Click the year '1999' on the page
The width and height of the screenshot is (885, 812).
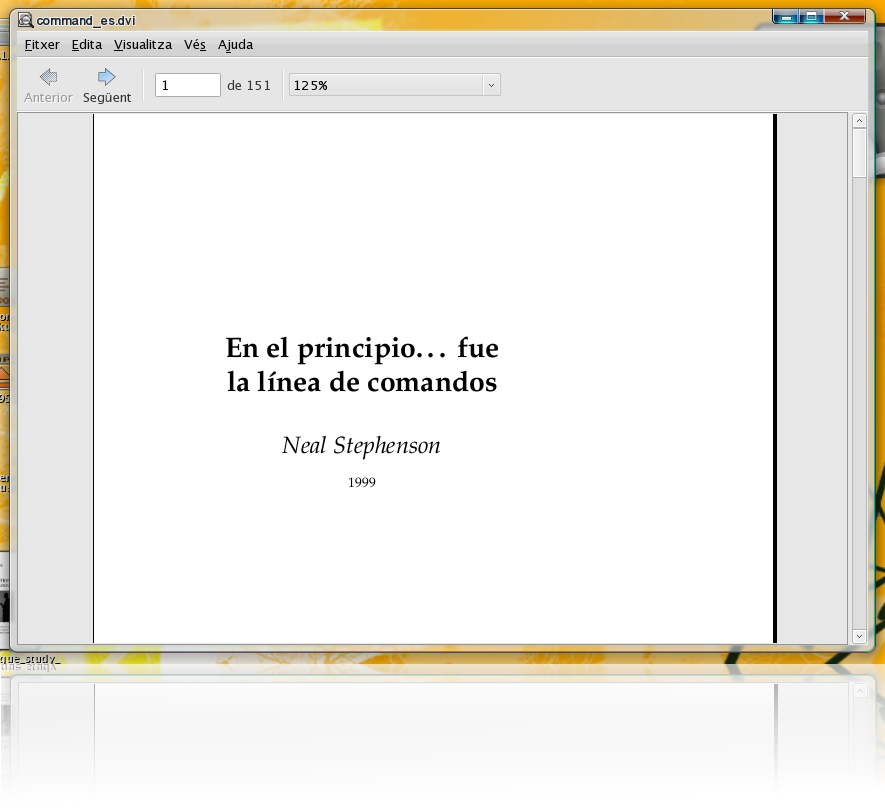click(362, 482)
